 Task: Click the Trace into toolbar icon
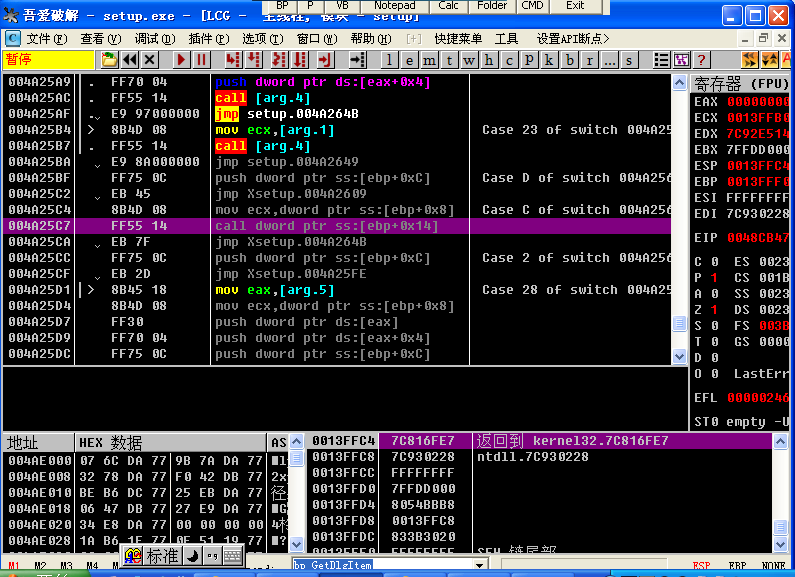279,60
